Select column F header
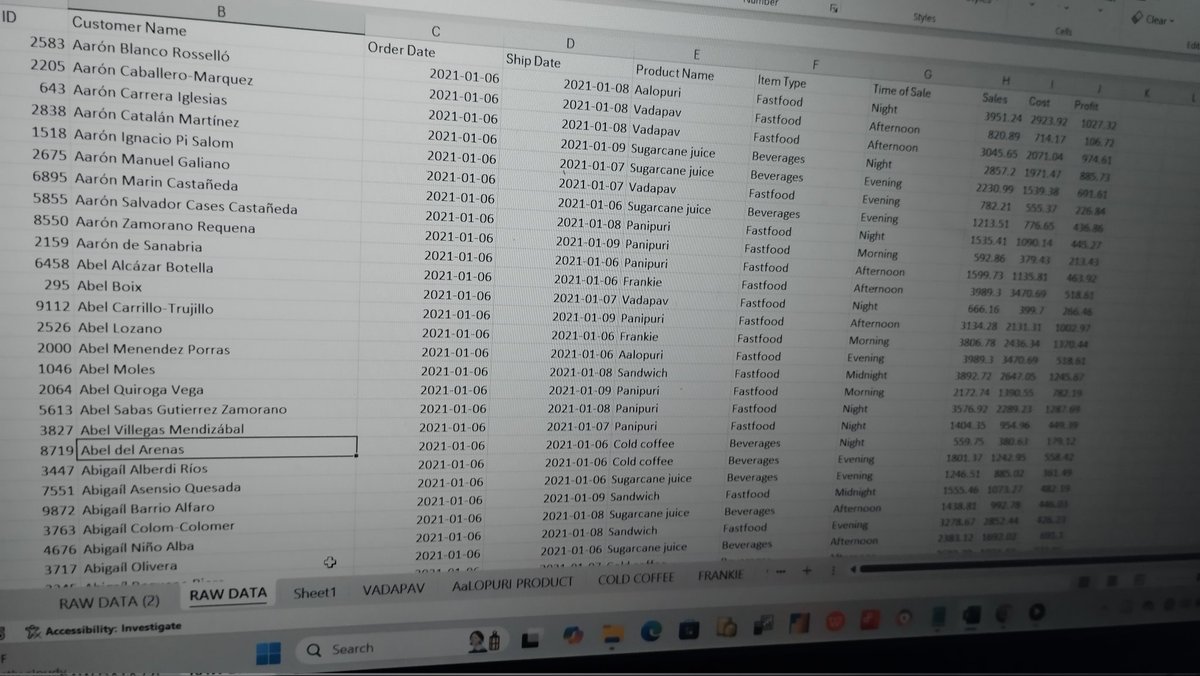The width and height of the screenshot is (1200, 676). coord(816,64)
